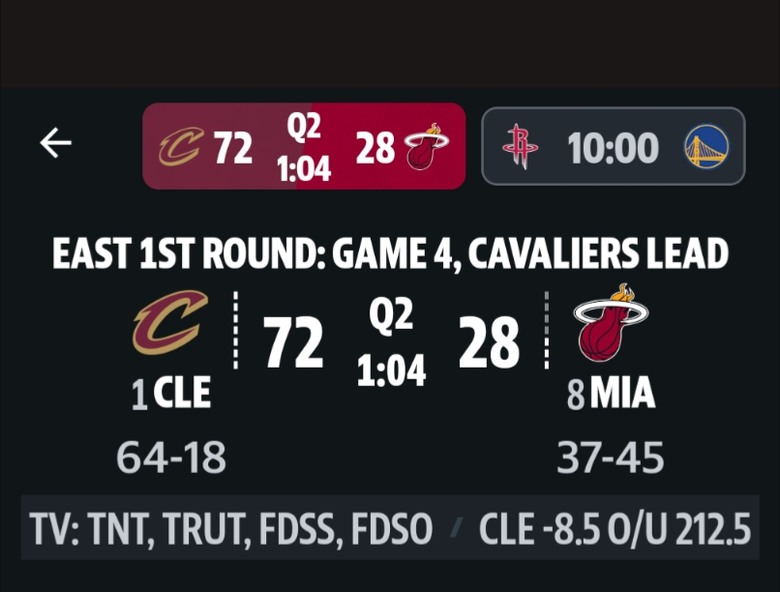Tap the back arrow icon
780x592 pixels.
coord(56,143)
